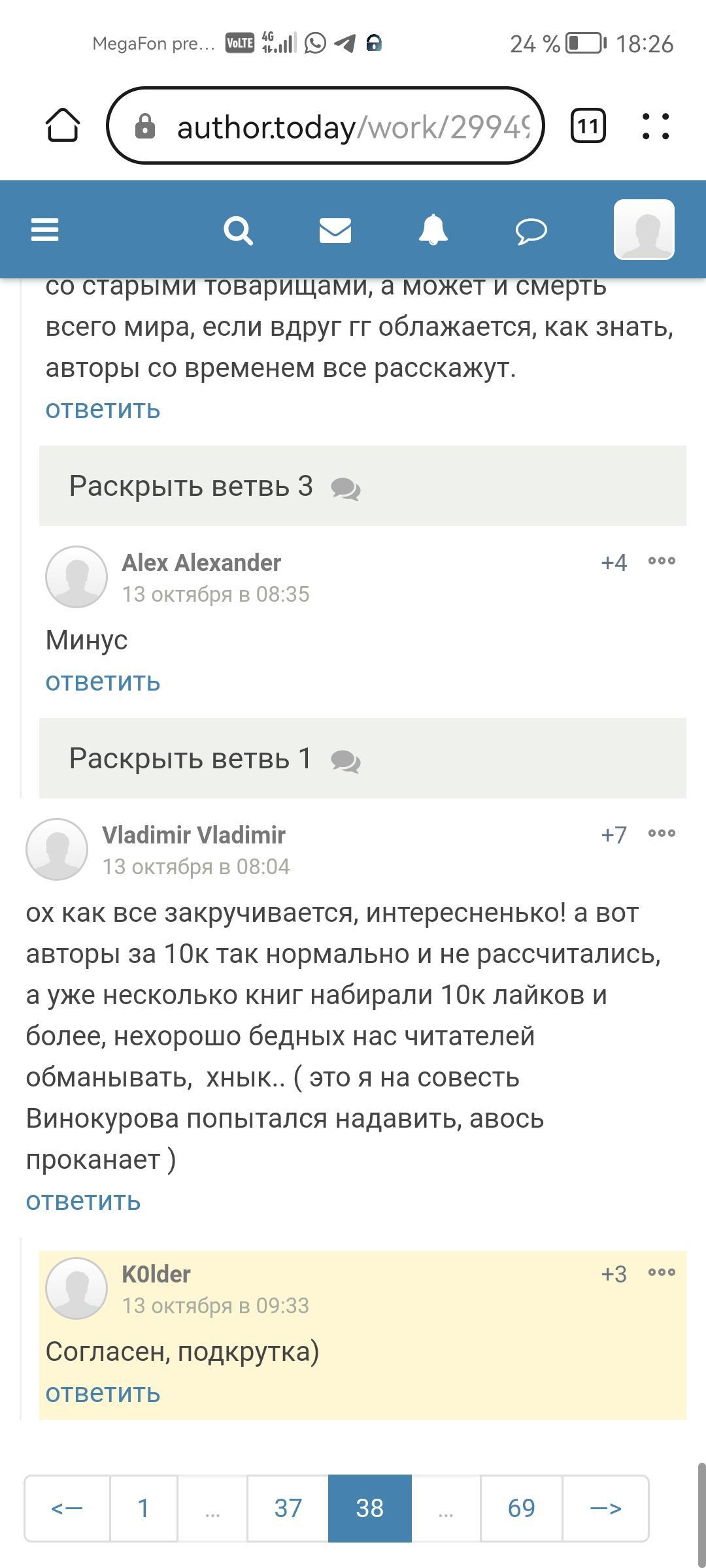The height and width of the screenshot is (1568, 706).
Task: Go to next comments page arrow
Action: pos(605,1508)
